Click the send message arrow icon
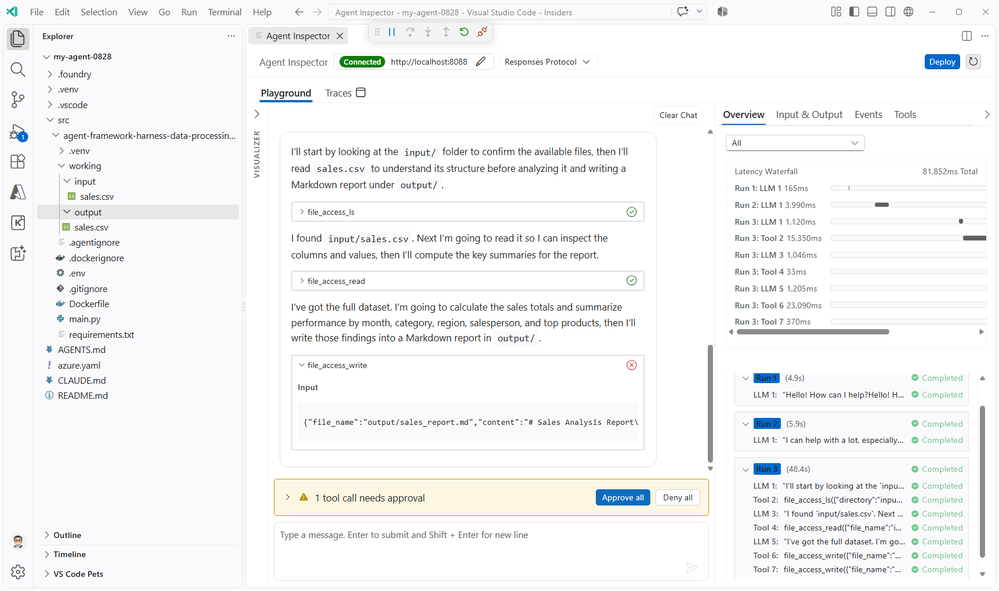Screen dimensions: 999x591 (691, 567)
